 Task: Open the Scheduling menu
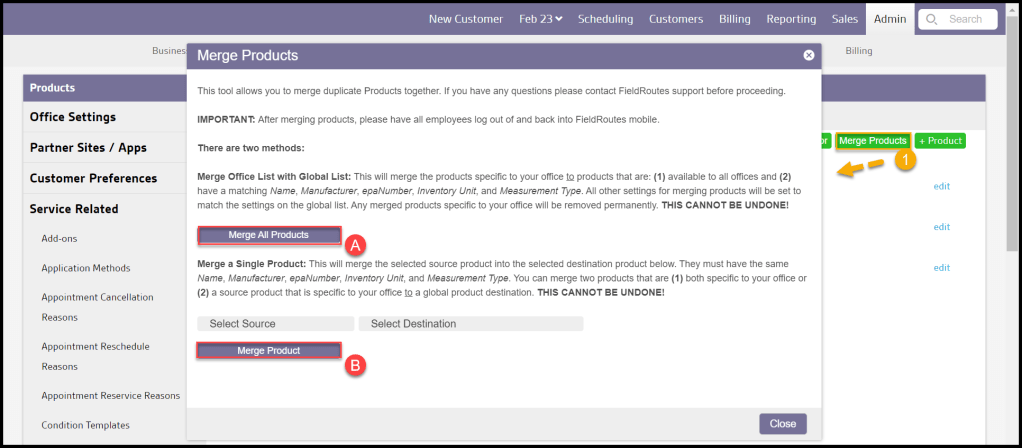click(605, 19)
